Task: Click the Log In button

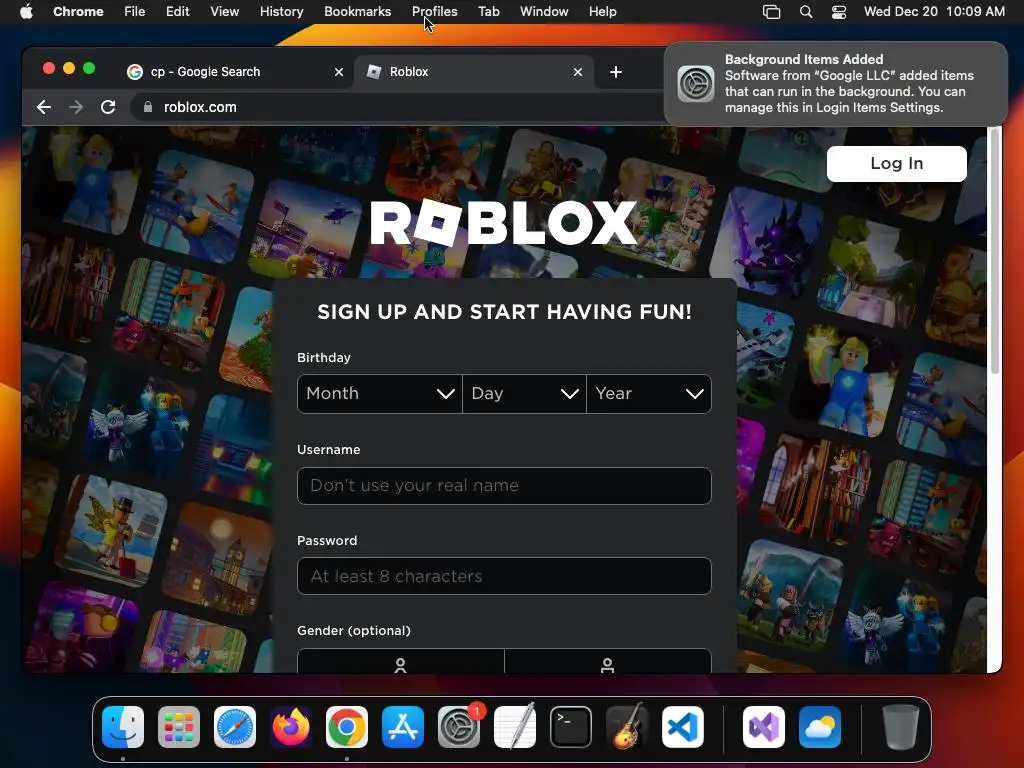Action: [896, 163]
